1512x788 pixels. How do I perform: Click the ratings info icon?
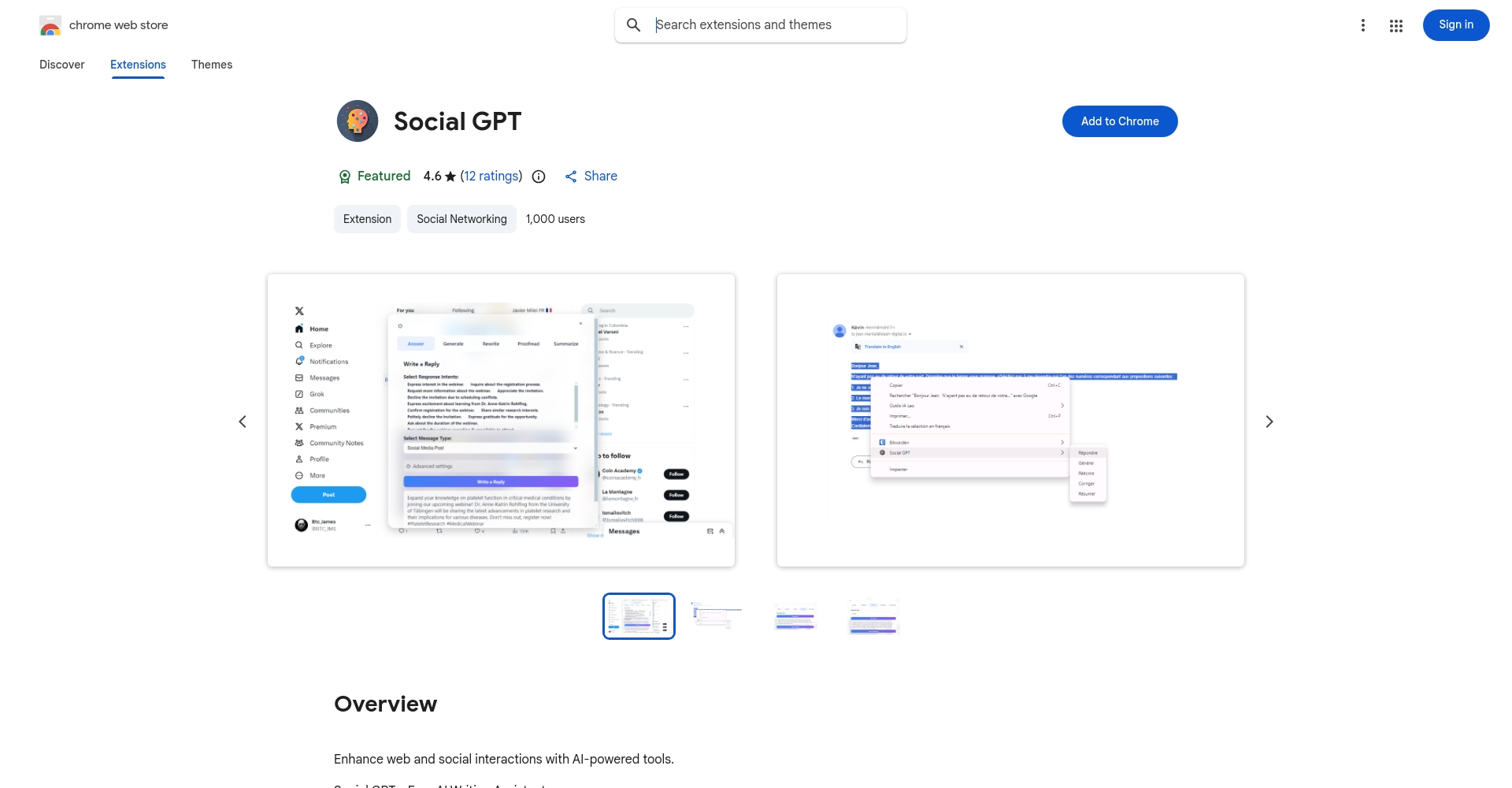point(539,177)
